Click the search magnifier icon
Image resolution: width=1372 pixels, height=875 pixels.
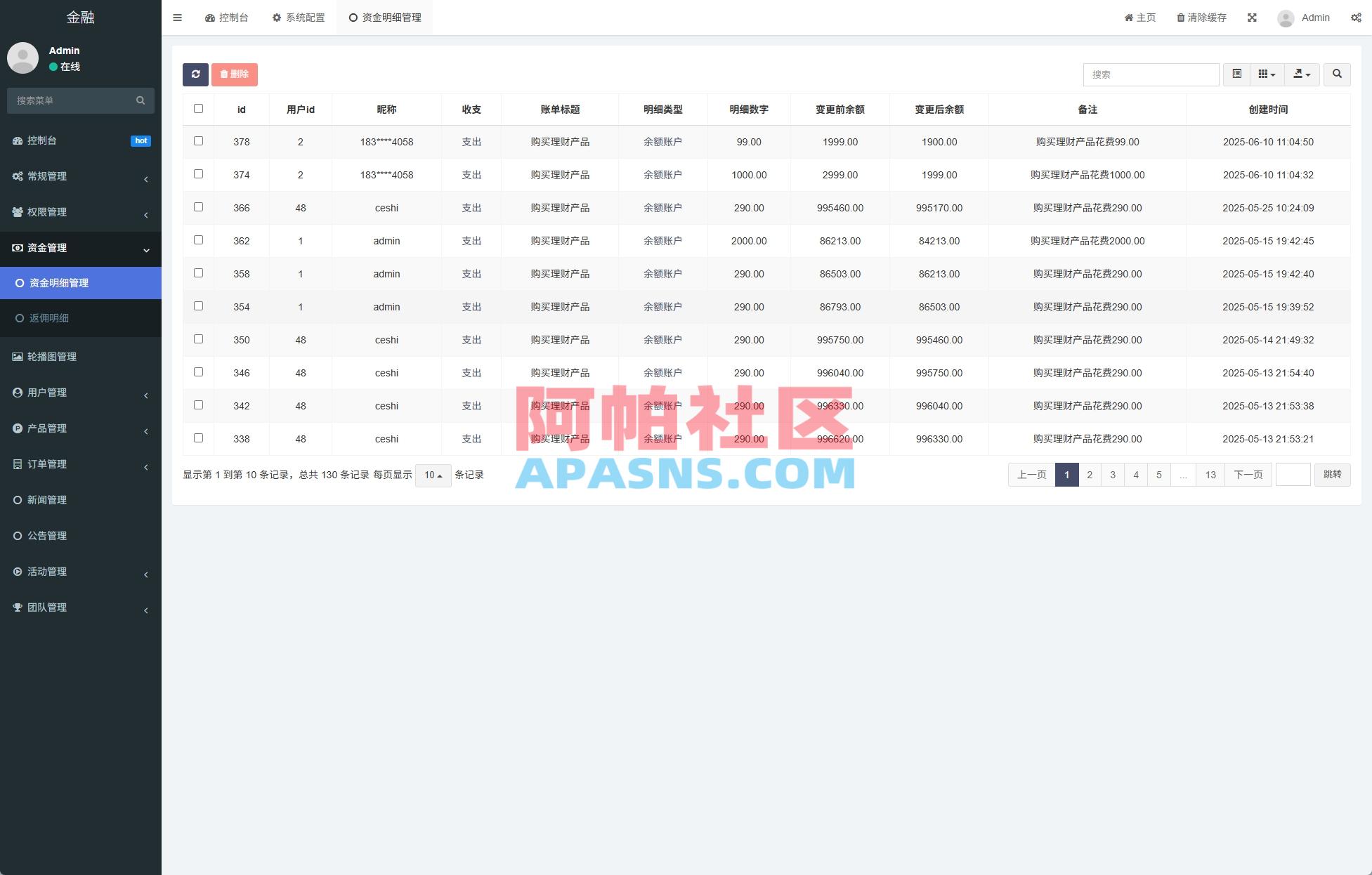1337,74
